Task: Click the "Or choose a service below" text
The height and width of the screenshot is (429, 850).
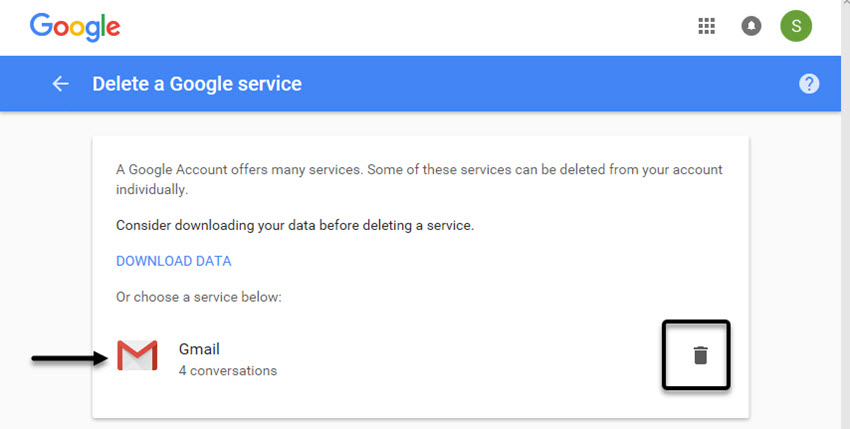Action: (198, 297)
